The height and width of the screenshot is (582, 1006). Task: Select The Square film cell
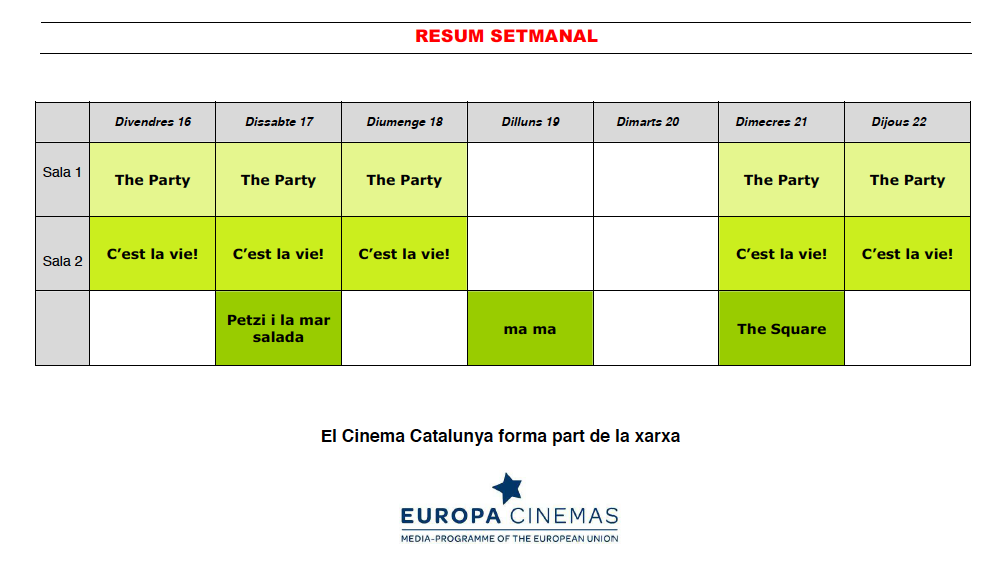coord(781,328)
